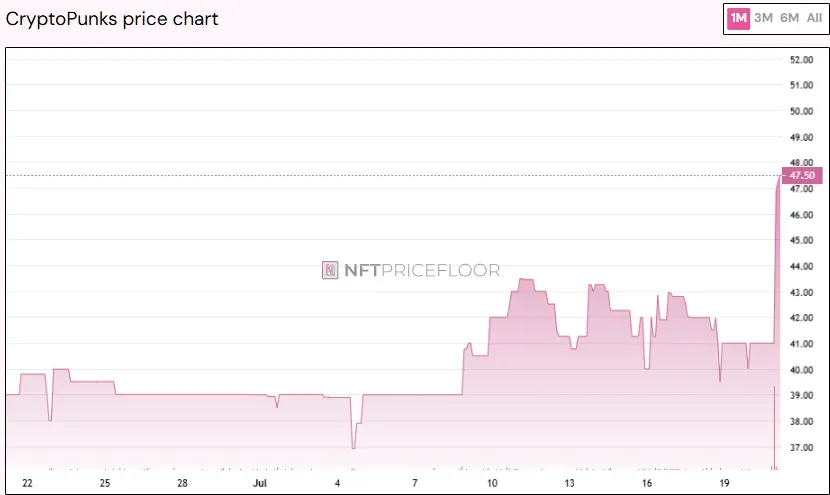Click the NFT Price Floor logo icon

pos(330,270)
